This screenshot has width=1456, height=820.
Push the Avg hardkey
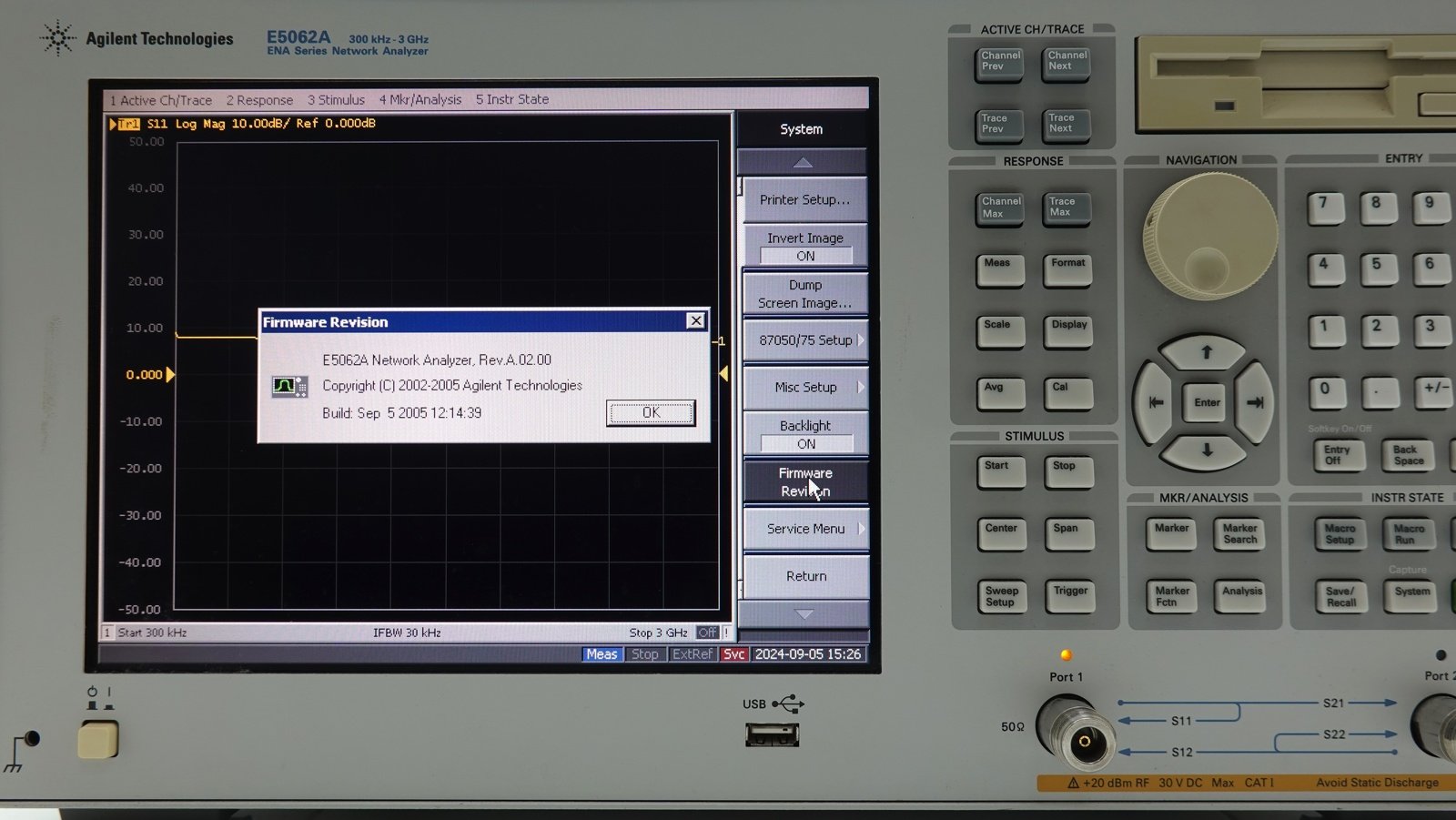click(1001, 394)
